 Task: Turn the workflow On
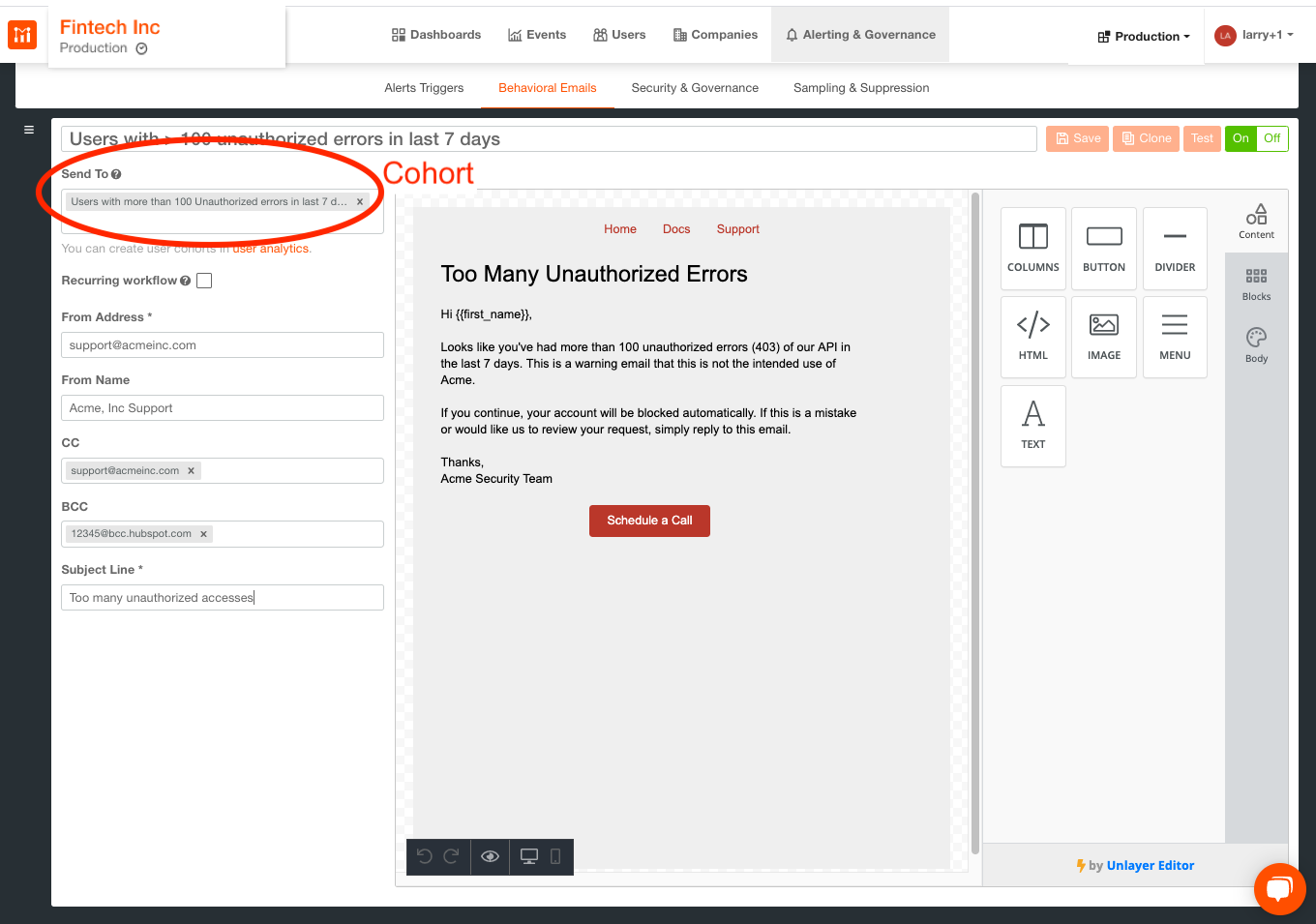coord(1241,138)
